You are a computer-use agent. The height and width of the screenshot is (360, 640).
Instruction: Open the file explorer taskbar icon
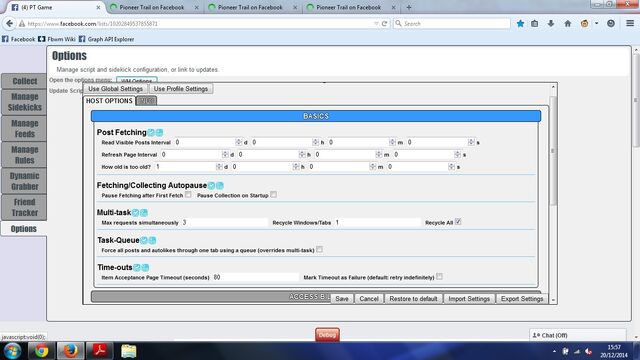click(x=129, y=351)
